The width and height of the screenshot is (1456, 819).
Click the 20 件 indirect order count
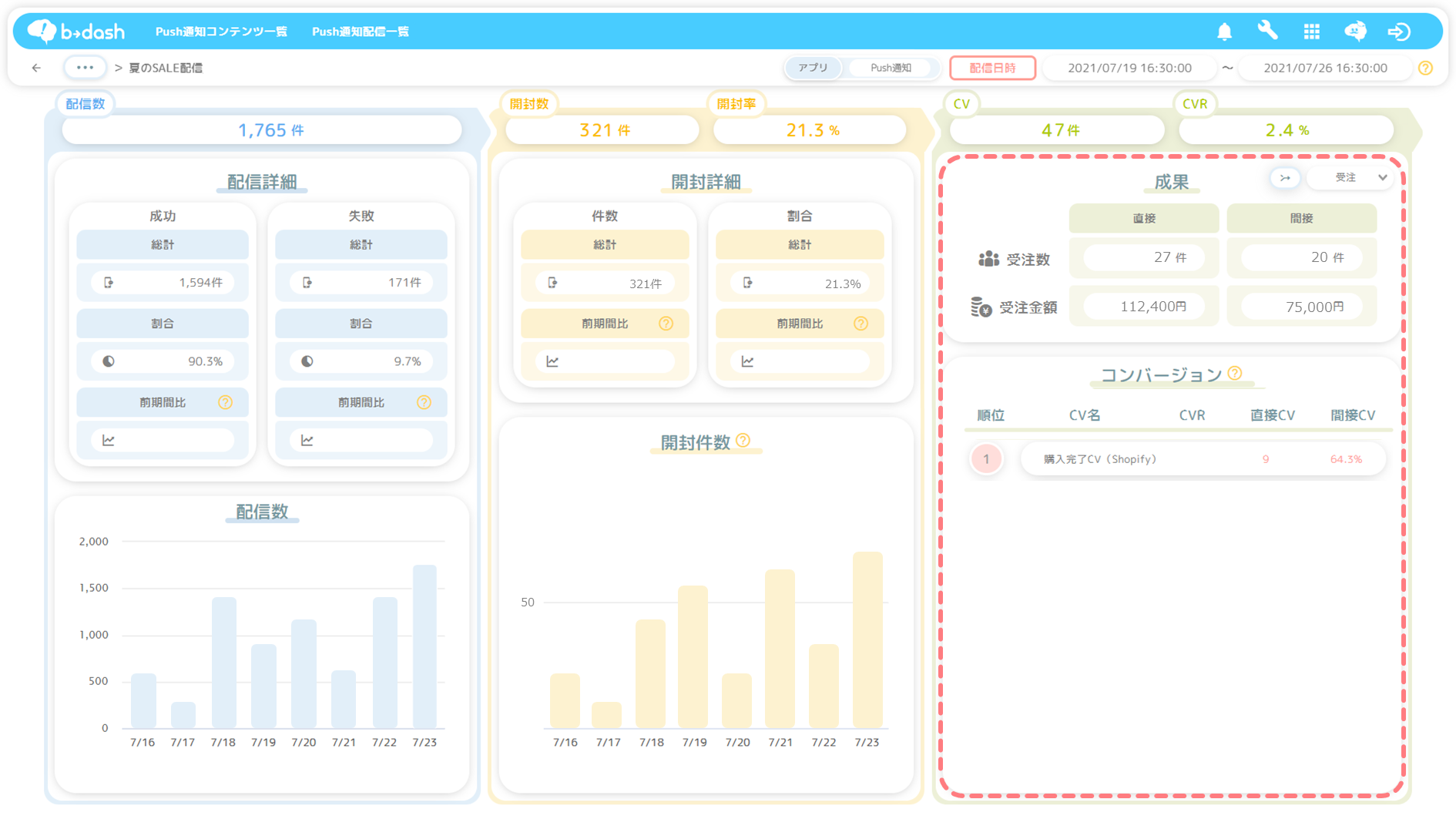(1301, 257)
